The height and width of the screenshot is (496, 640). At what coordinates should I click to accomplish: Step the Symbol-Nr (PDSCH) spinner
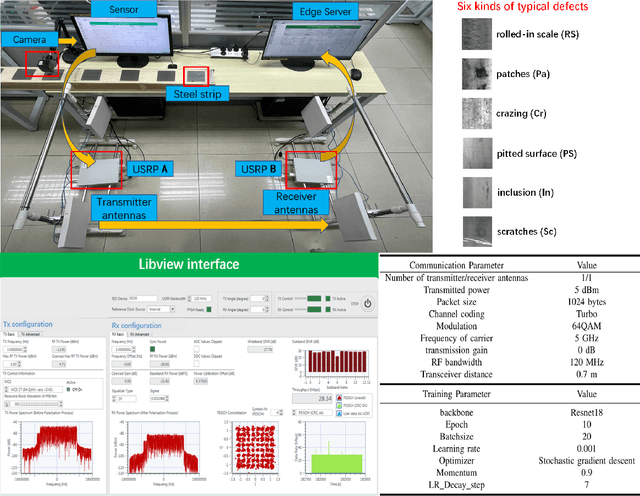(x=281, y=413)
